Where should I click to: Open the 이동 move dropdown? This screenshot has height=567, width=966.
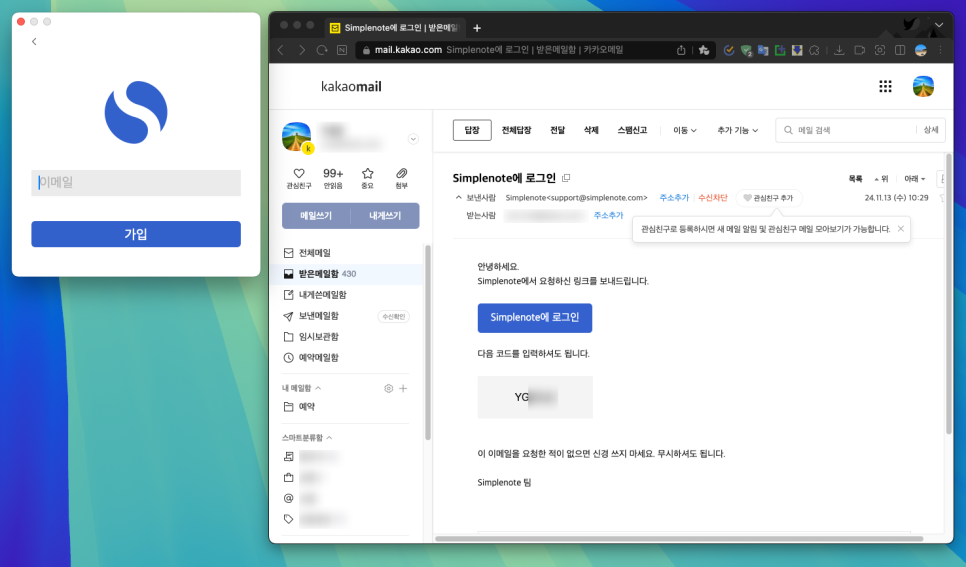pyautogui.click(x=684, y=130)
